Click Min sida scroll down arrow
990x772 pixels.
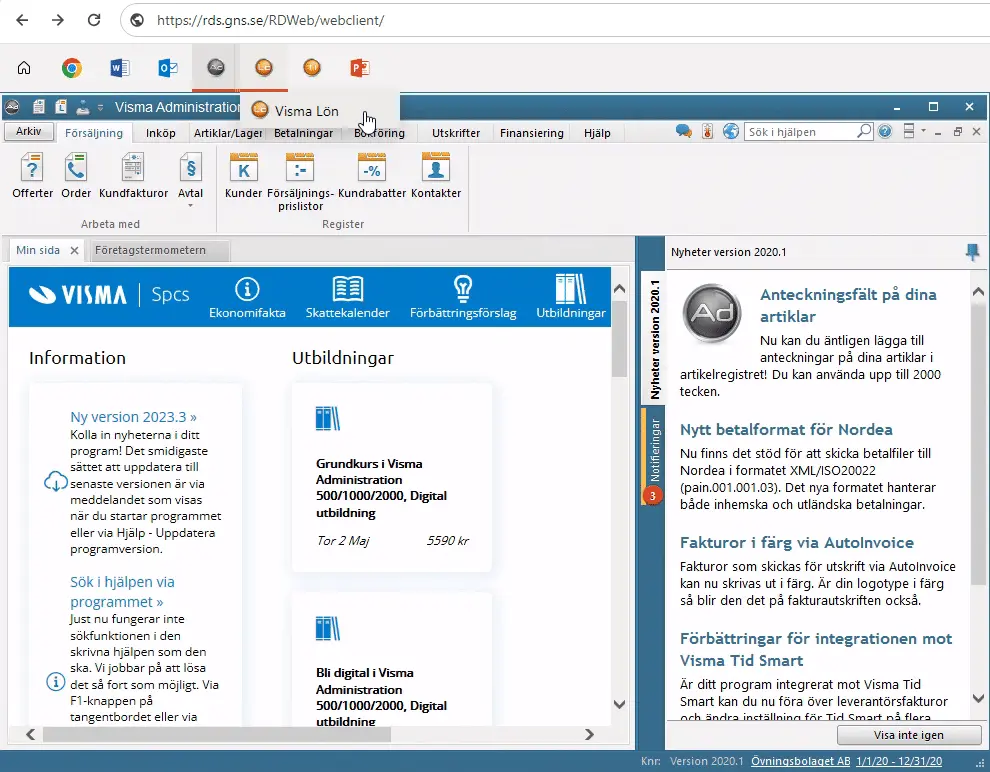[619, 704]
